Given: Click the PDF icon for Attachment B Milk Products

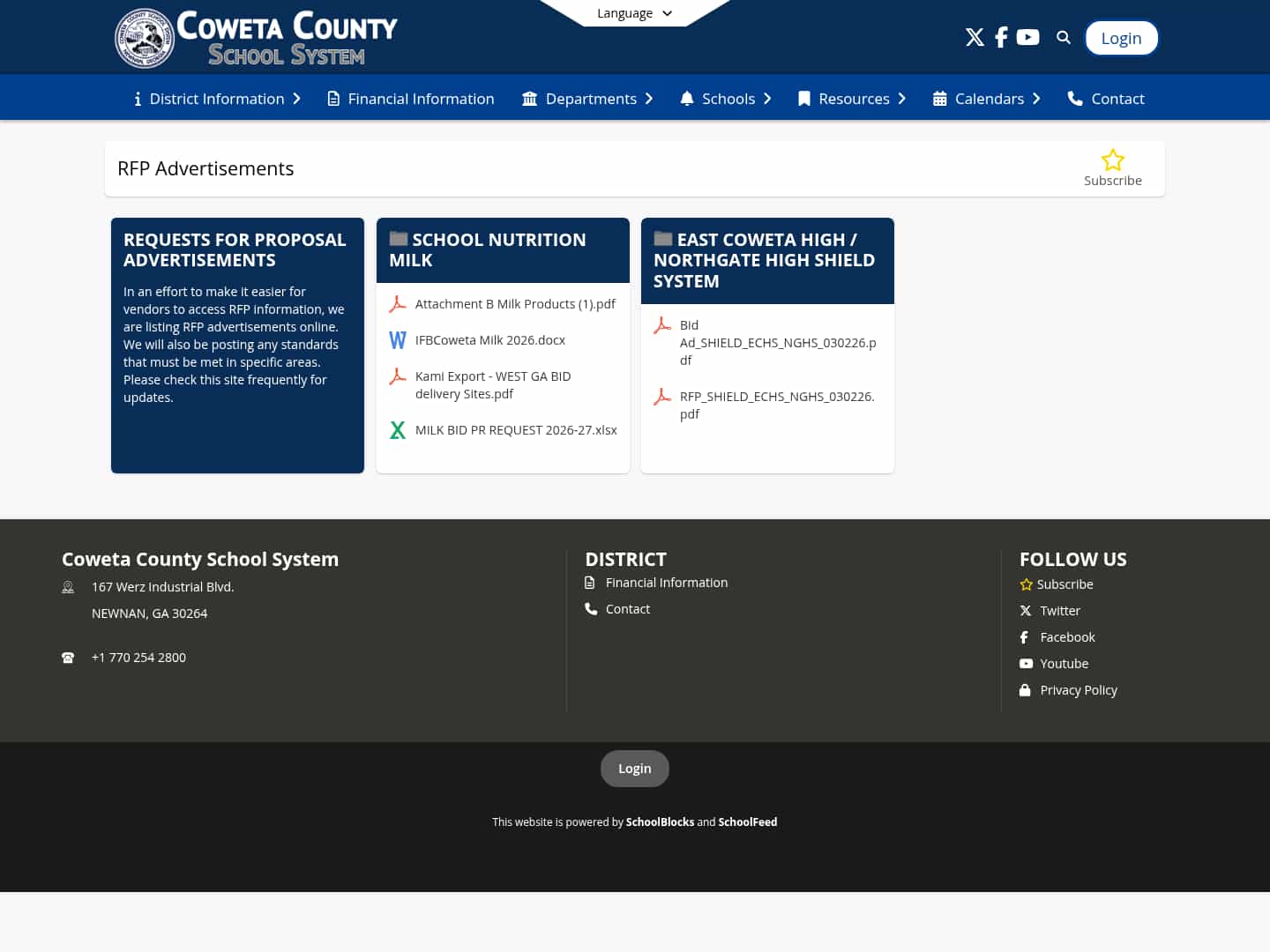Looking at the screenshot, I should coord(398,303).
